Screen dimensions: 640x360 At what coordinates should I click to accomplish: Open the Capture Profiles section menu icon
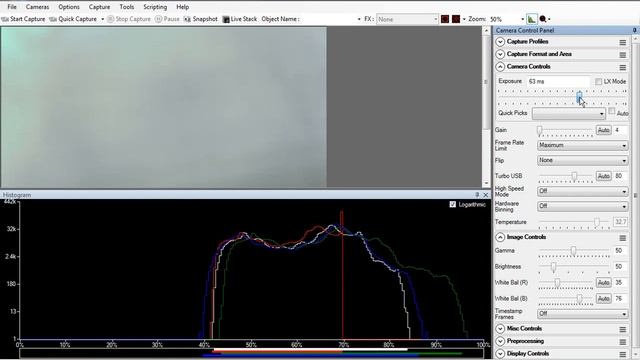coord(622,42)
